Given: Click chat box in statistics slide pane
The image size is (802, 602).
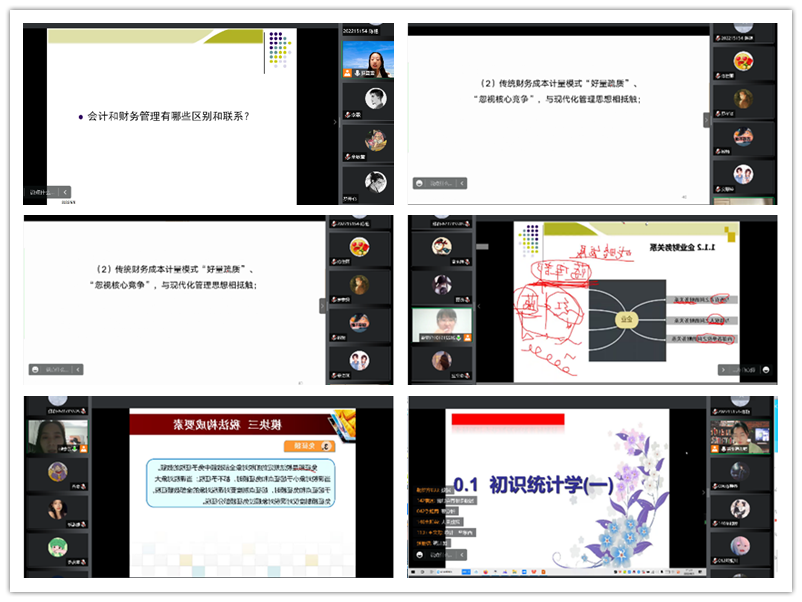Looking at the screenshot, I should click(441, 555).
